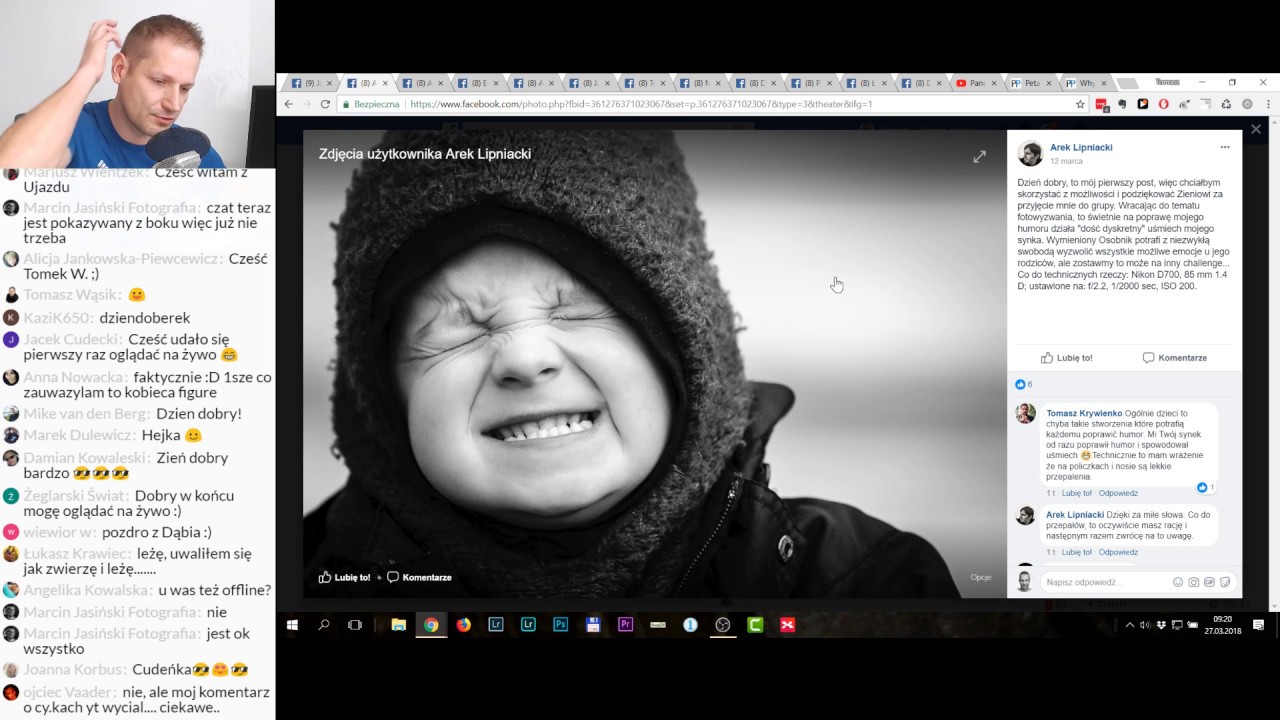1280x720 pixels.
Task: Open Windows search from taskbar
Action: tap(324, 625)
